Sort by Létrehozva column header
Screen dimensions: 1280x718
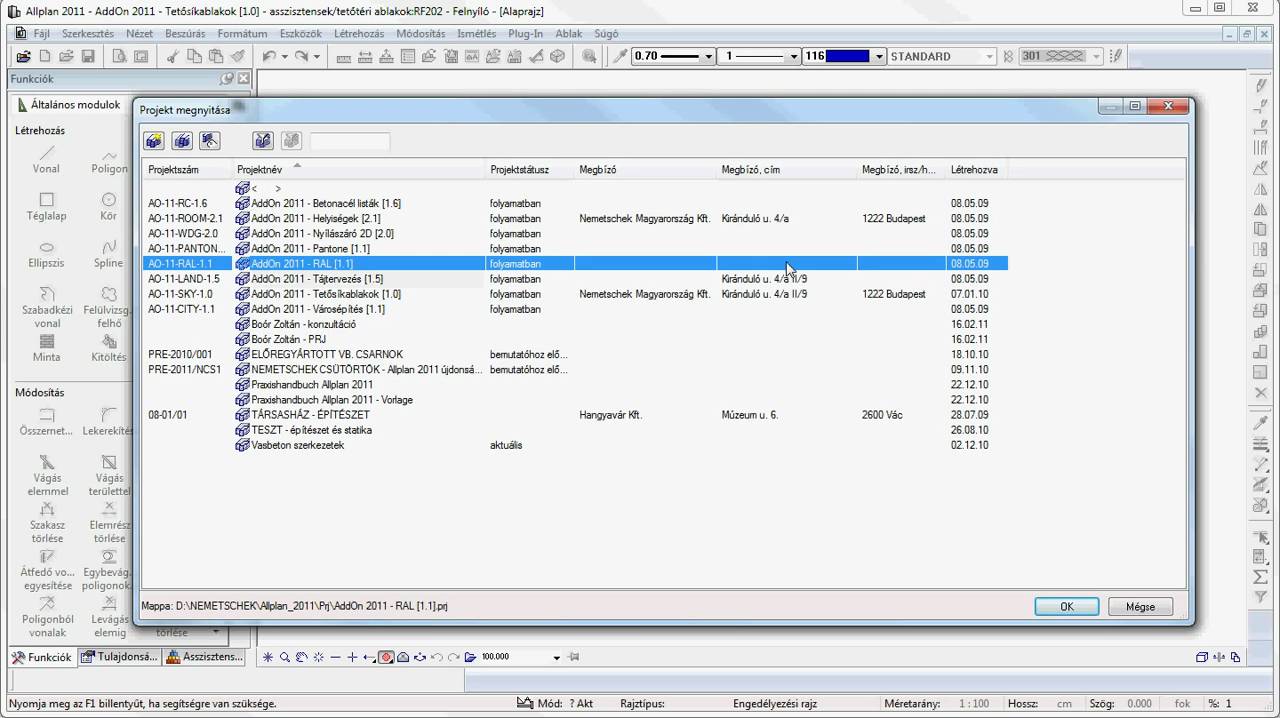977,170
